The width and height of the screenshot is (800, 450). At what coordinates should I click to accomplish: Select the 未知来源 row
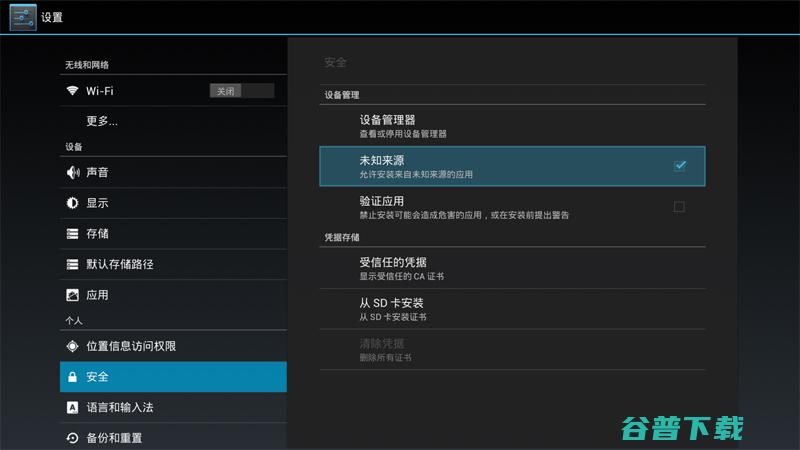click(512, 166)
